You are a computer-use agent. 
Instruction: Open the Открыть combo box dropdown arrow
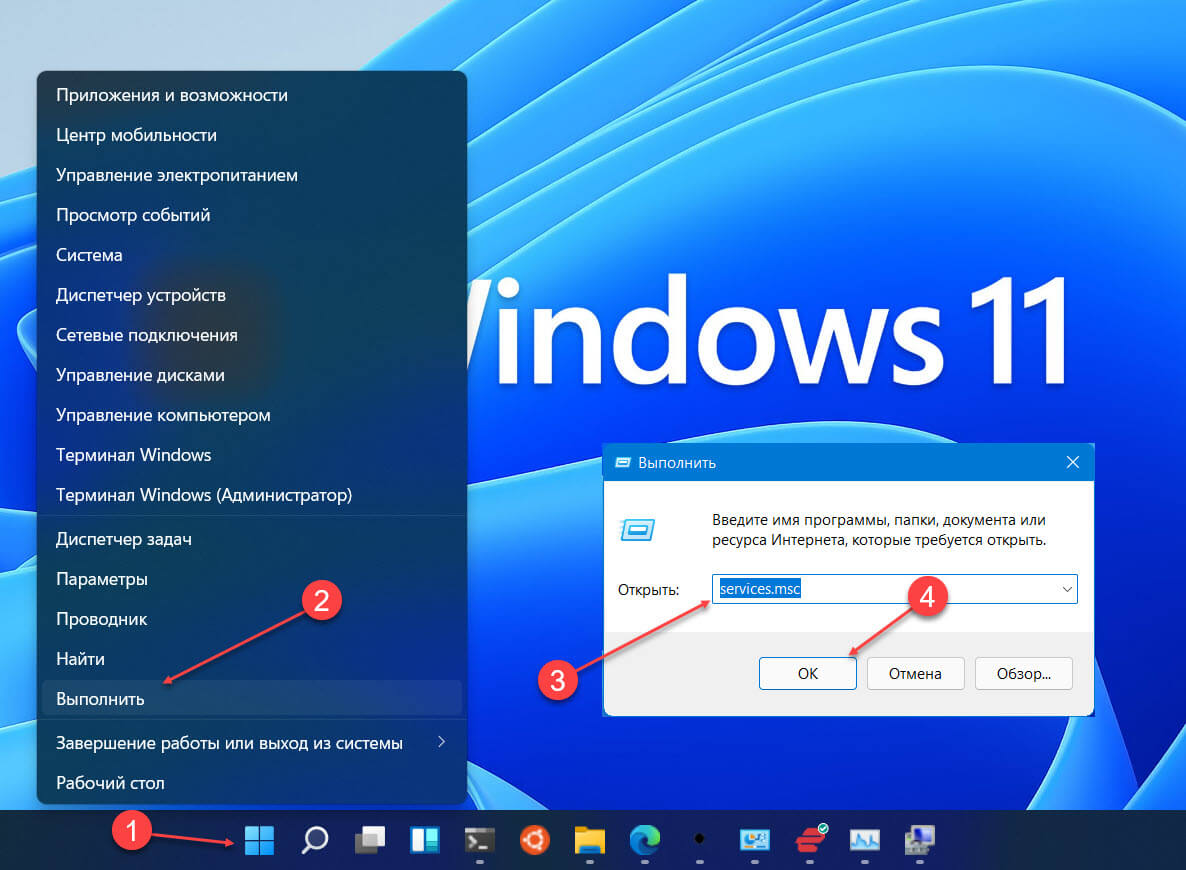pos(1066,589)
